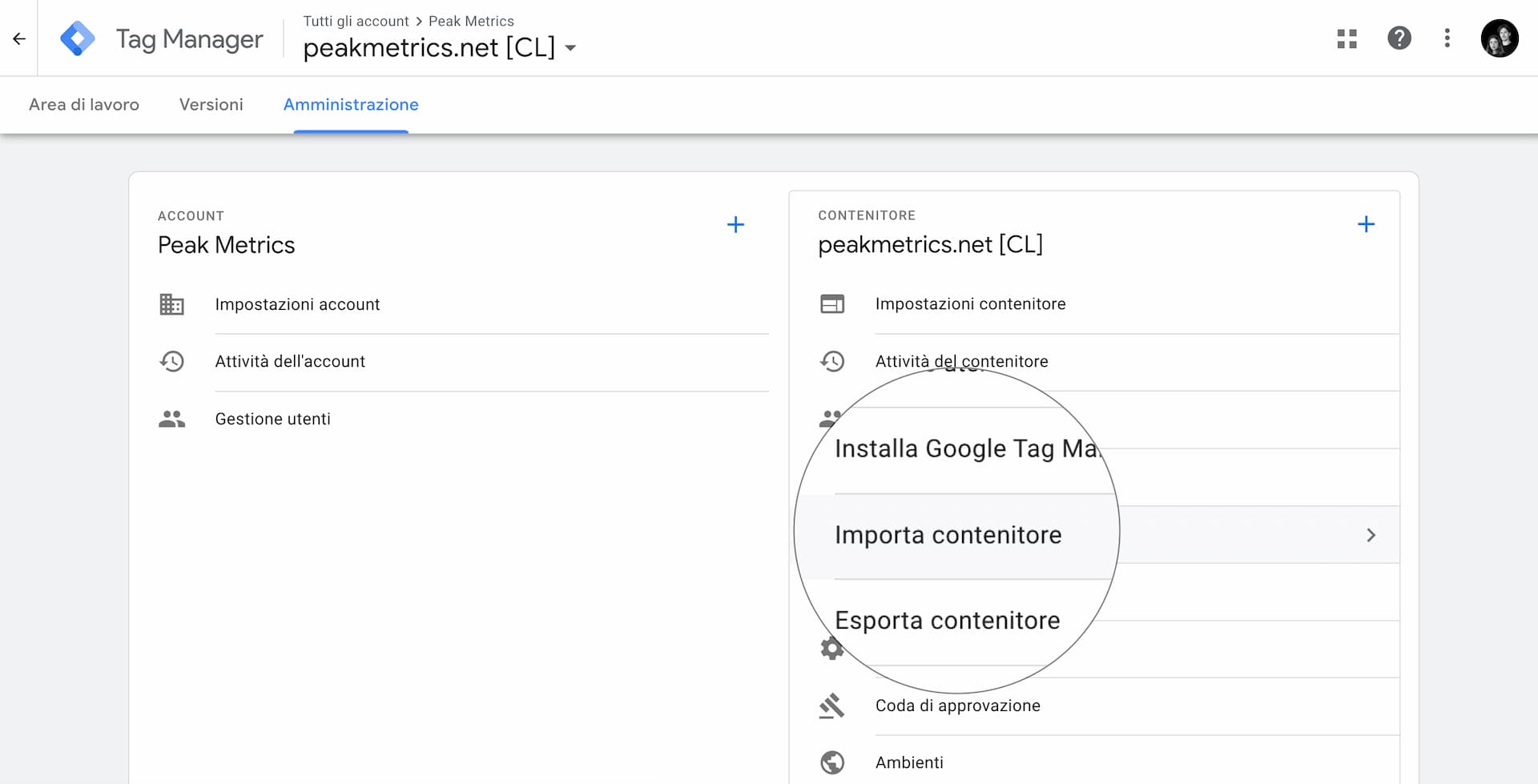Click Tutti gli account breadcrumb

click(x=356, y=21)
